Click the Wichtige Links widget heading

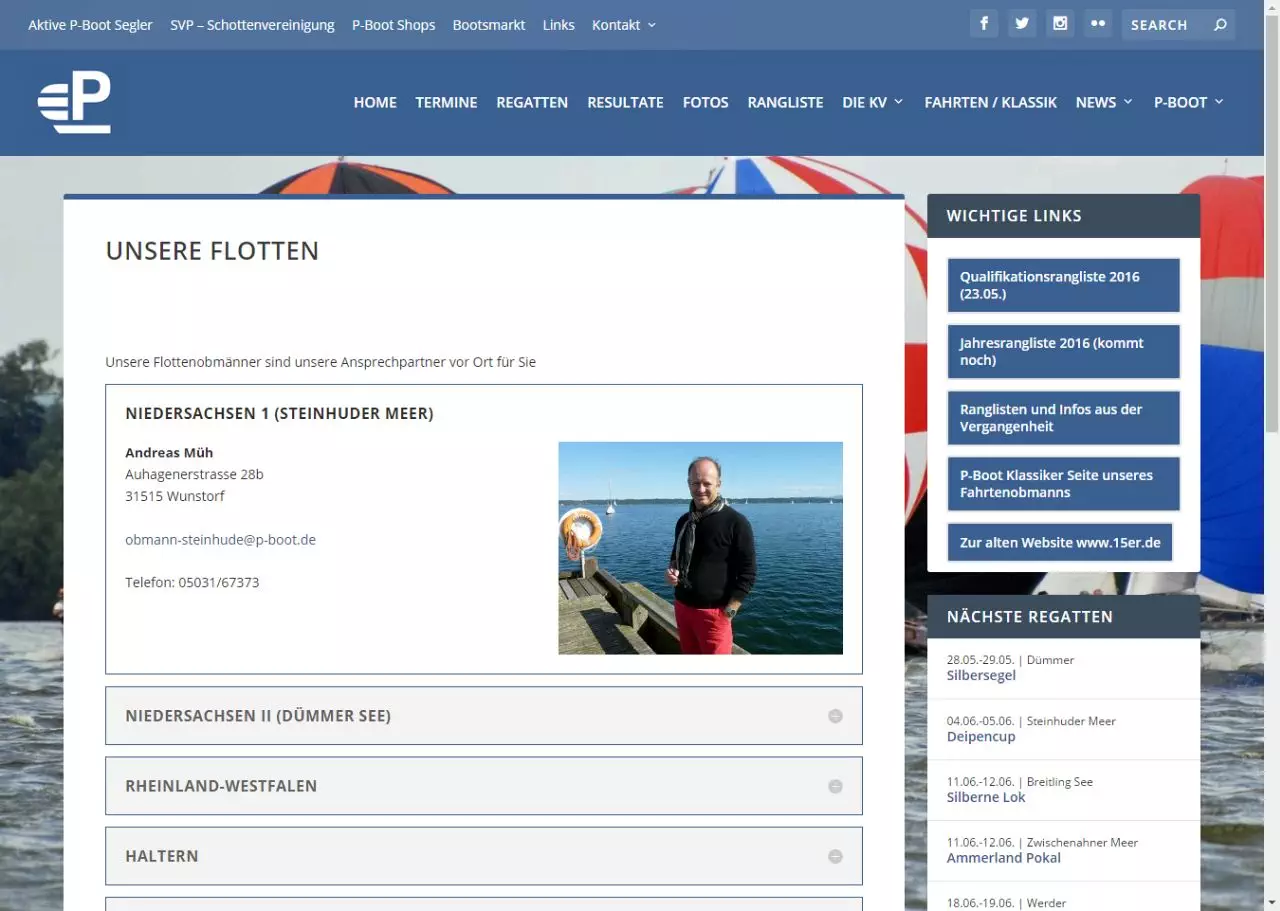1014,216
